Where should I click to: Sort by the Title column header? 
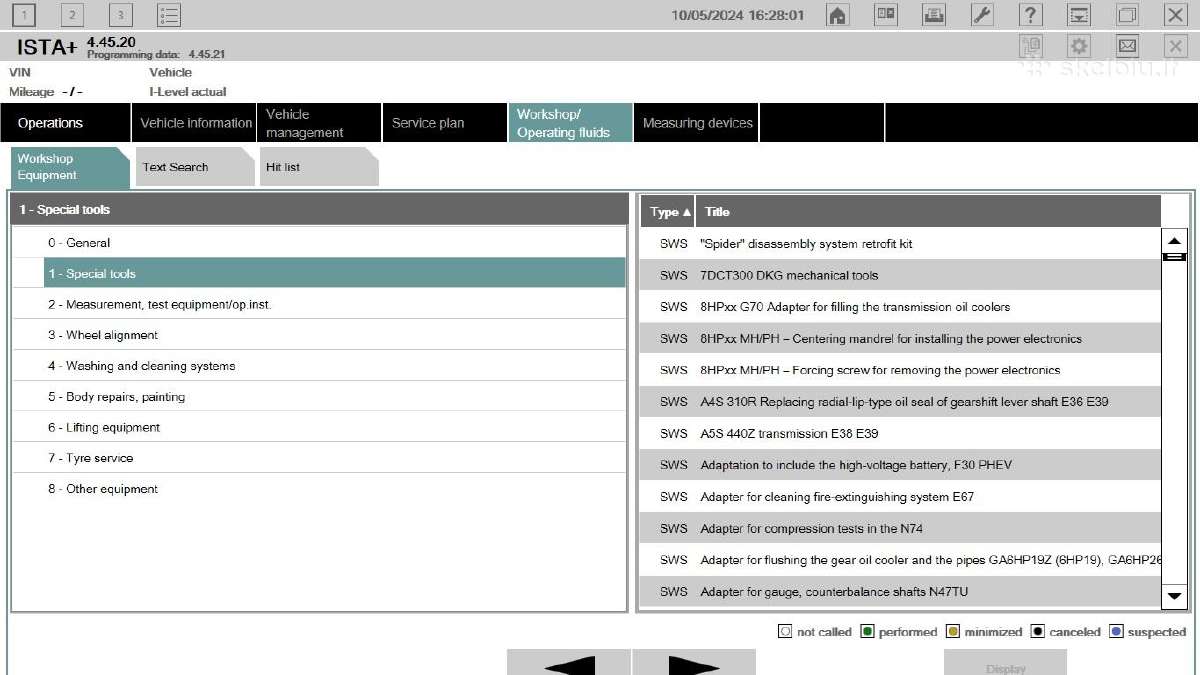click(928, 211)
